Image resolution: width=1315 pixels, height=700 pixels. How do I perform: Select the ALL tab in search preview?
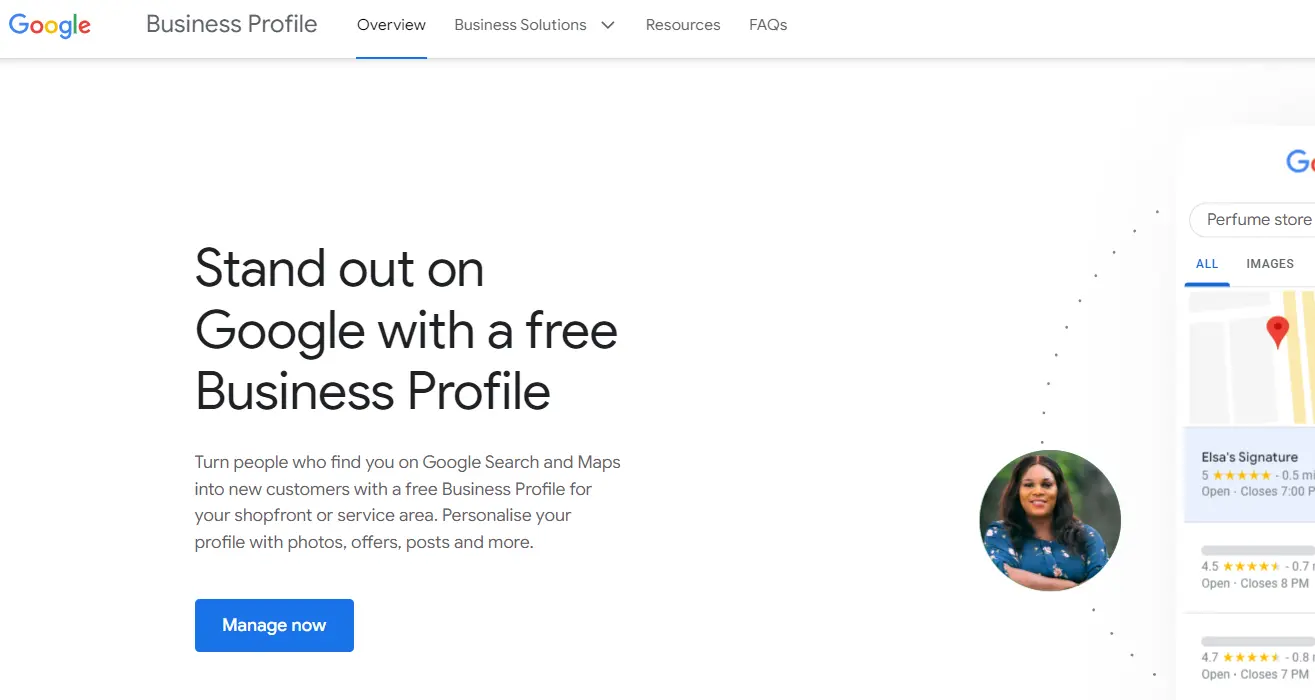[x=1207, y=264]
